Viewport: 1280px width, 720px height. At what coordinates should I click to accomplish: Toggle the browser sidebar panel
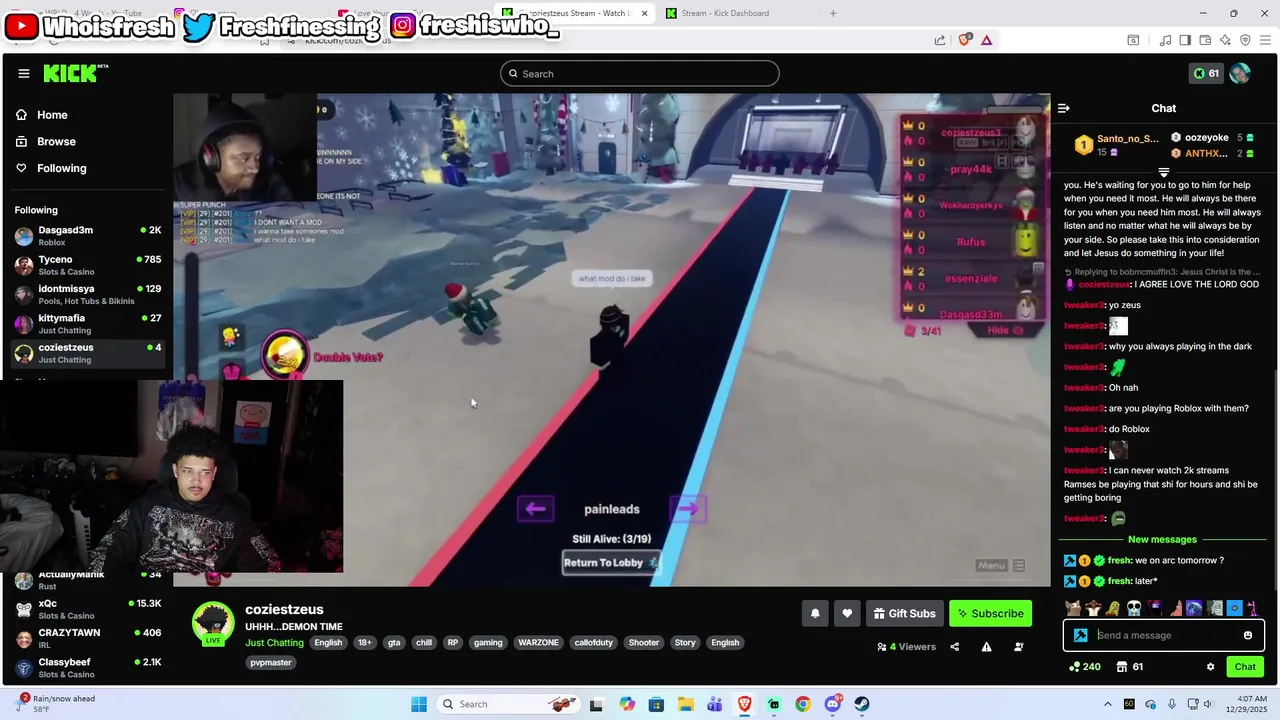tap(1185, 40)
